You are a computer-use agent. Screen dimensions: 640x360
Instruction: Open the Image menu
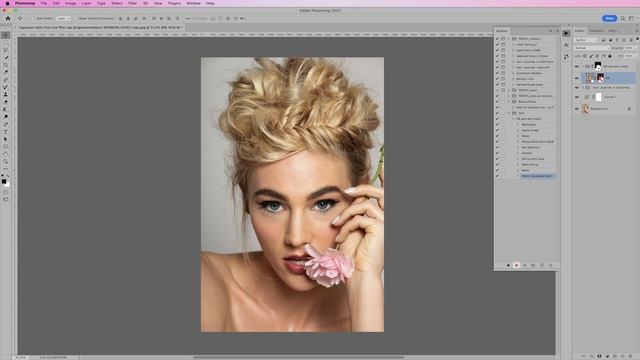tap(71, 3)
